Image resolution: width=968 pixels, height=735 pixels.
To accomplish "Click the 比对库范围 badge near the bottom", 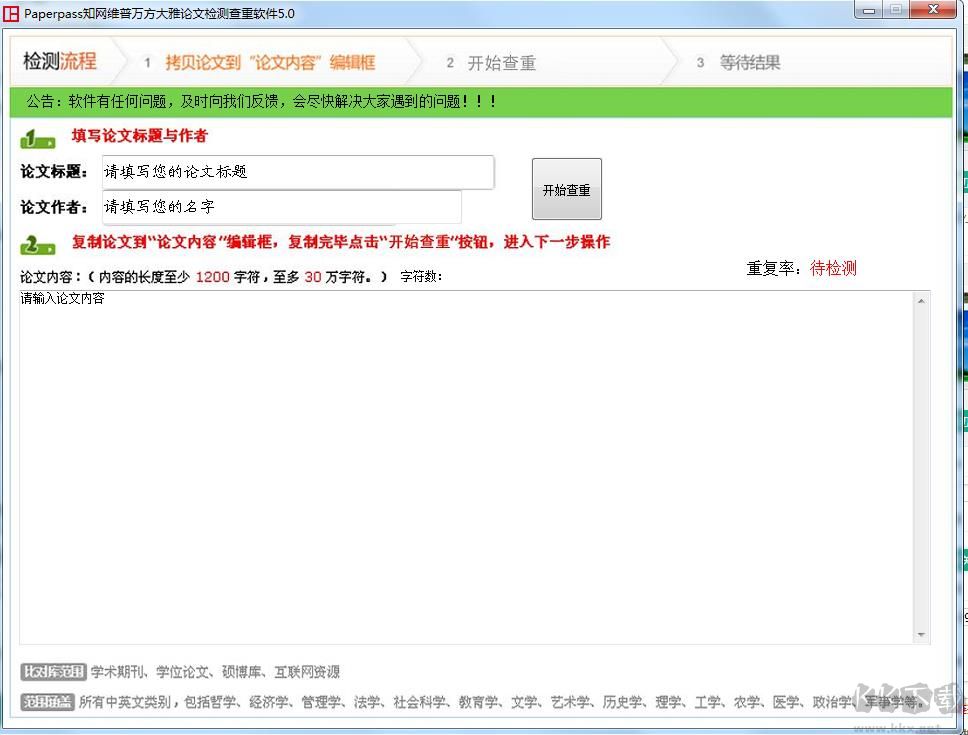I will click(x=51, y=672).
